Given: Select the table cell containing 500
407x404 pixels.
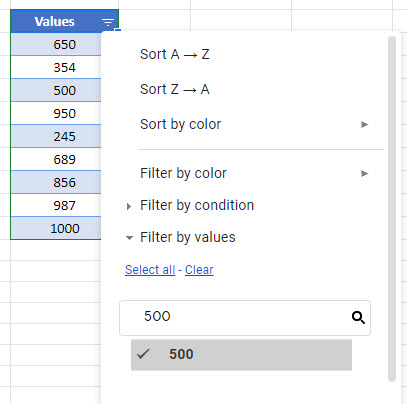Looking at the screenshot, I should click(x=56, y=90).
